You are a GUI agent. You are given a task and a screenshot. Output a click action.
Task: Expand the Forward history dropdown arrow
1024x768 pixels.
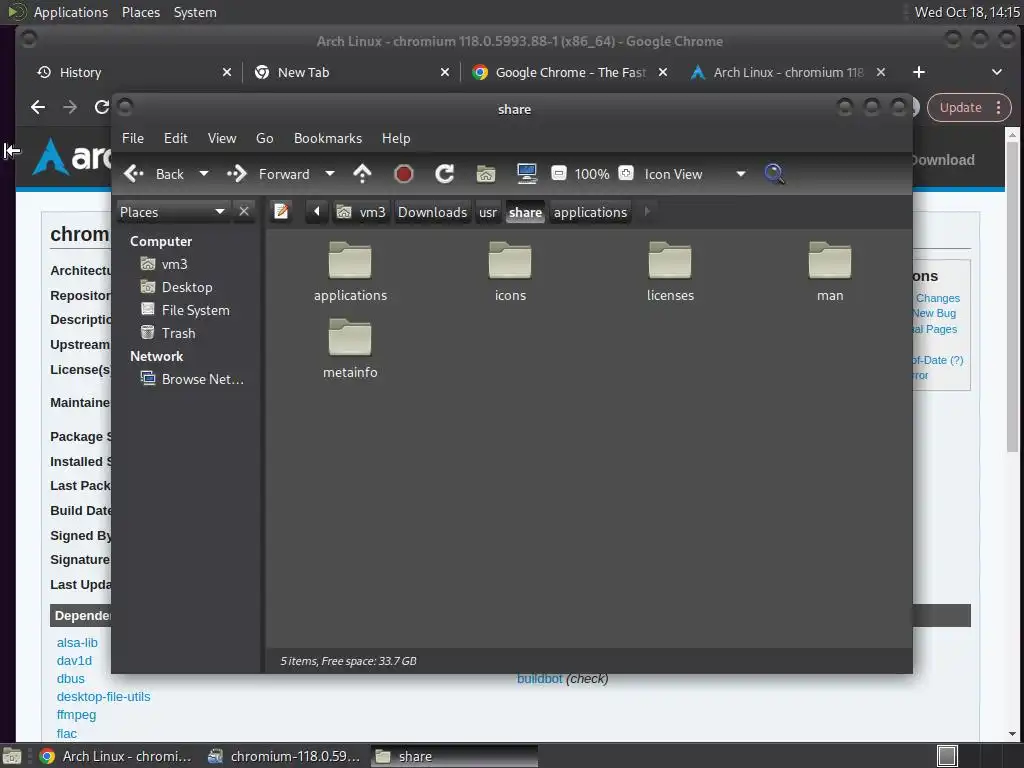[x=330, y=174]
